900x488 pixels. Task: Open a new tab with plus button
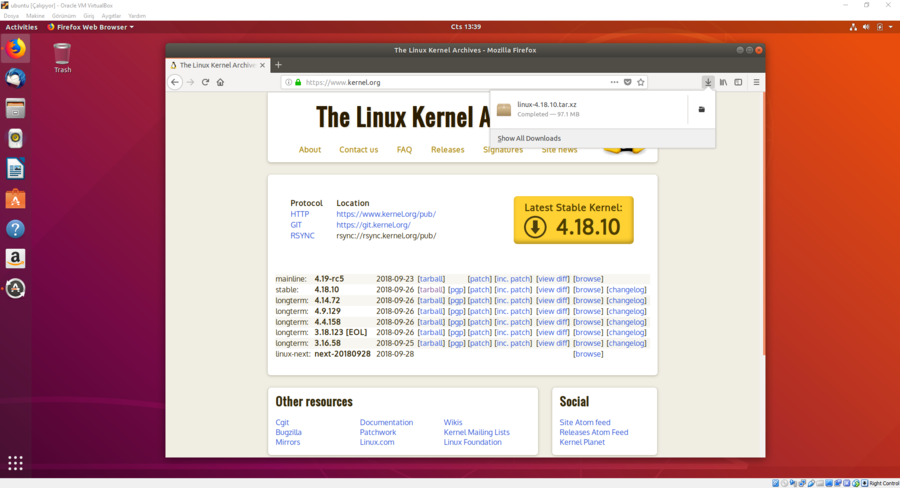pyautogui.click(x=278, y=65)
